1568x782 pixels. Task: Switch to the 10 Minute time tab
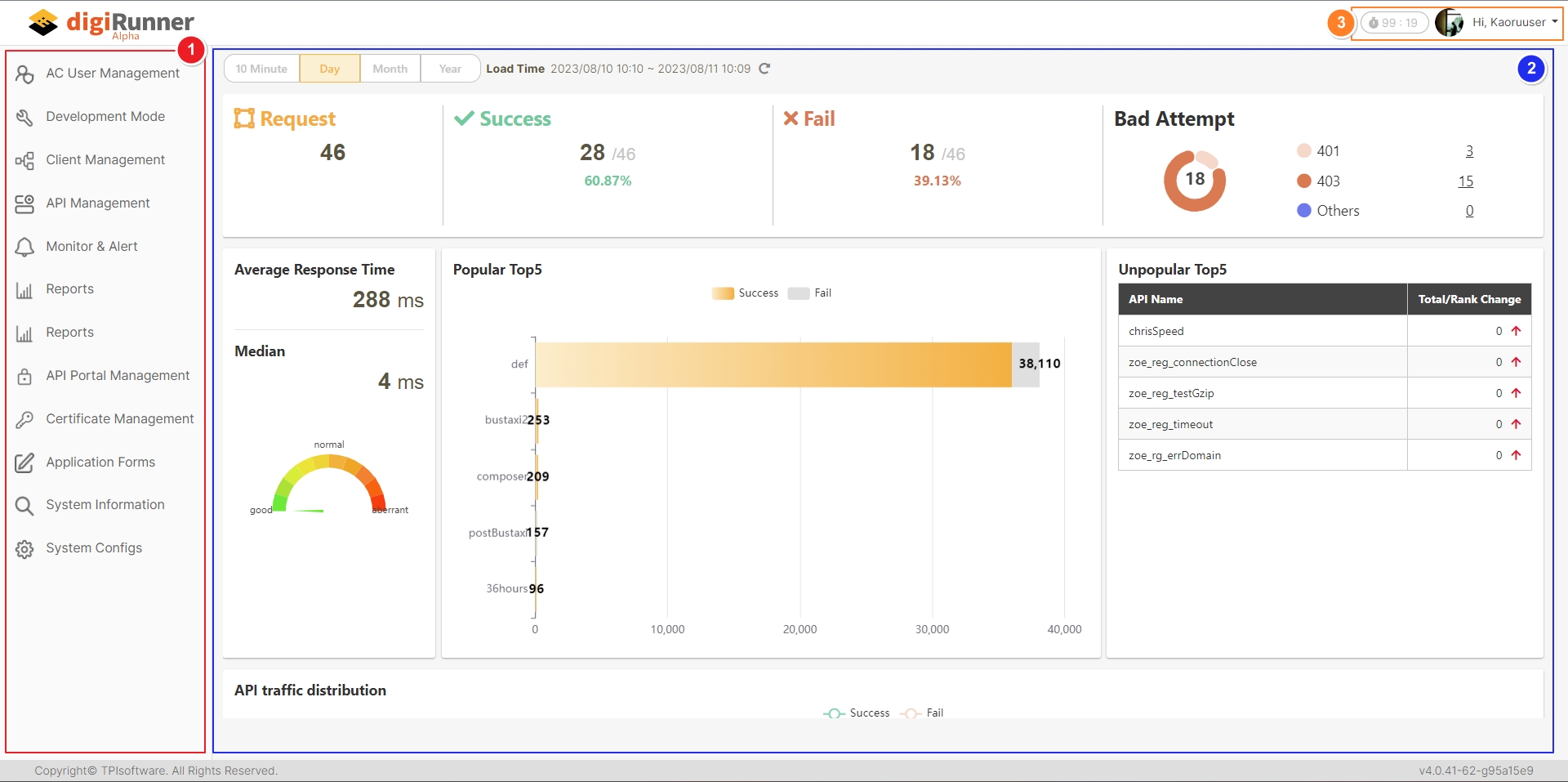pyautogui.click(x=261, y=69)
